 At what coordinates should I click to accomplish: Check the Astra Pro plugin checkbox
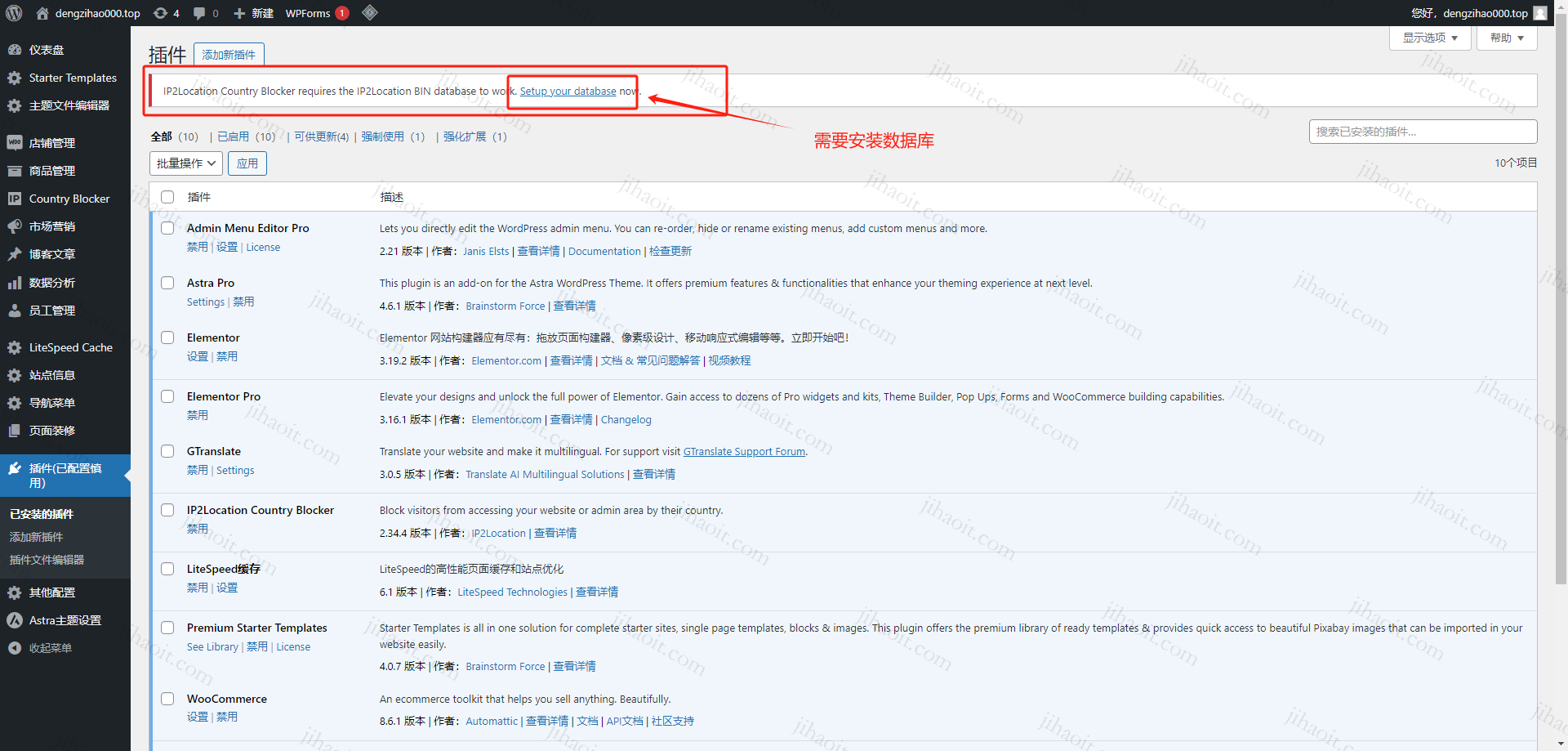tap(167, 283)
